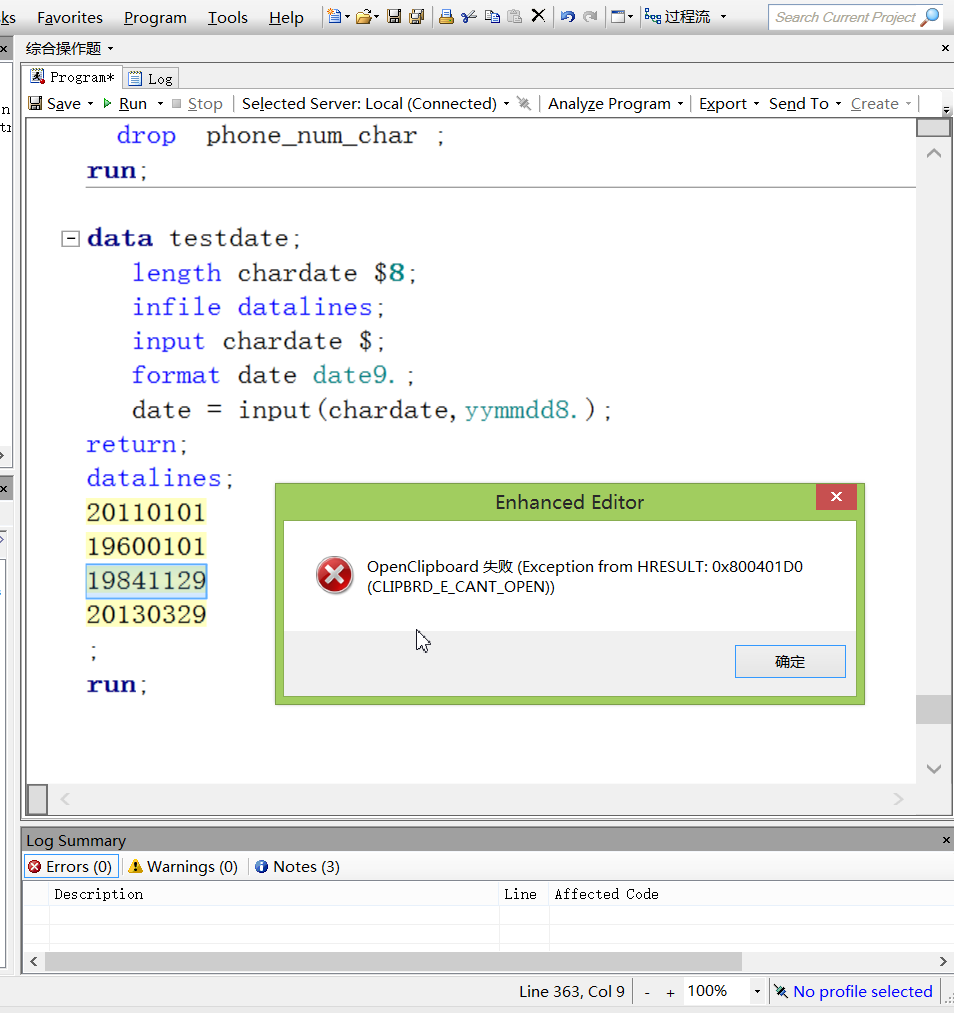
Task: Open the Run dropdown arrow
Action: pyautogui.click(x=160, y=104)
